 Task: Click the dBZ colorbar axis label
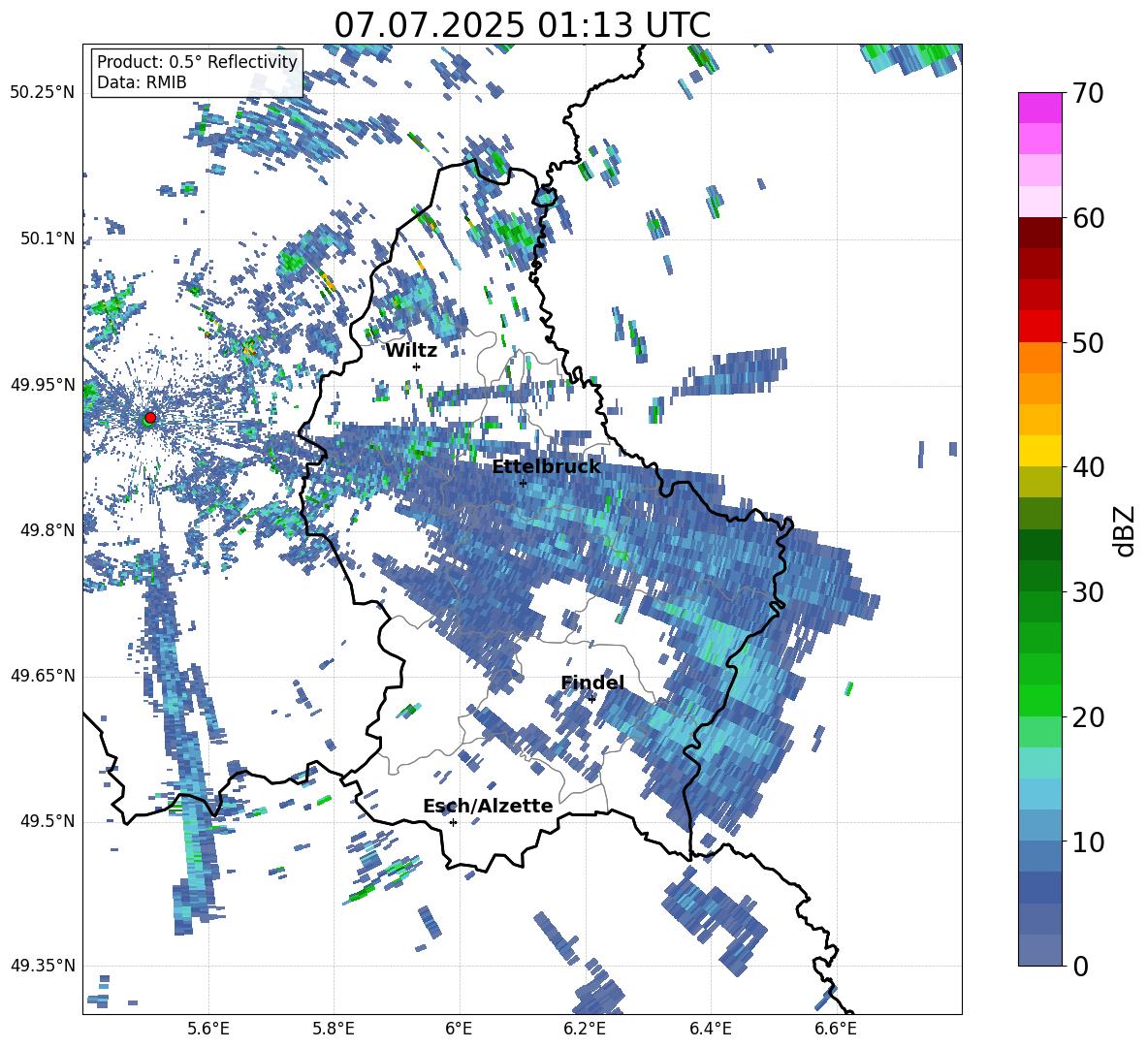pos(1125,531)
